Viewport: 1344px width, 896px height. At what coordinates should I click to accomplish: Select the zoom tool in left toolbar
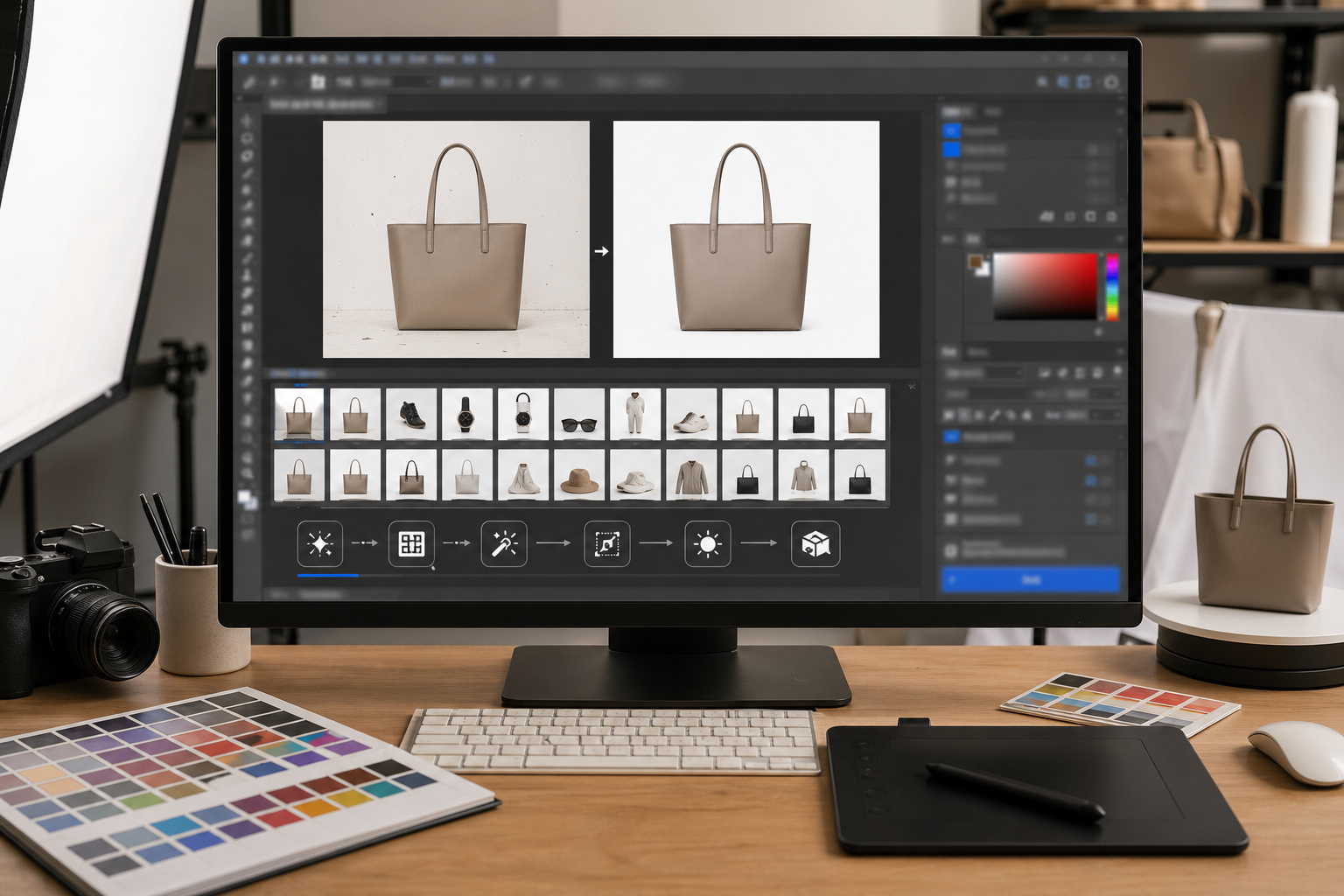pyautogui.click(x=248, y=458)
